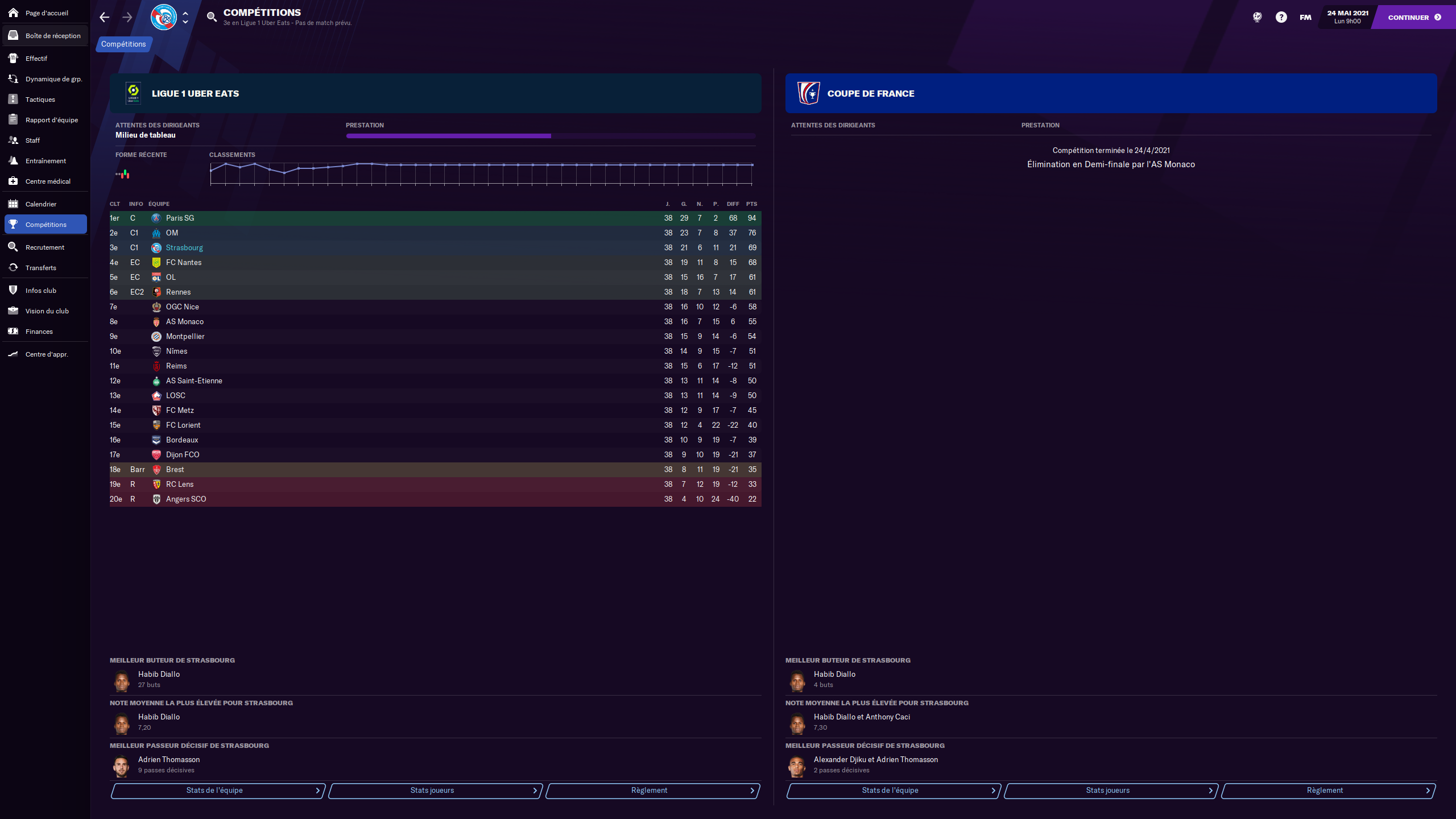Open the Ligue 1 Uber Eats logo

coord(133,93)
